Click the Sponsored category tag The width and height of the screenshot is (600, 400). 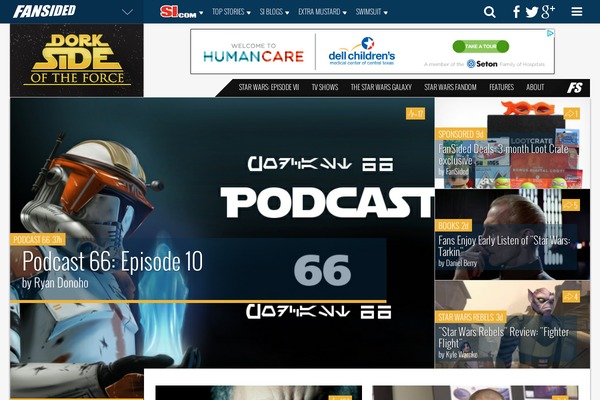461,134
